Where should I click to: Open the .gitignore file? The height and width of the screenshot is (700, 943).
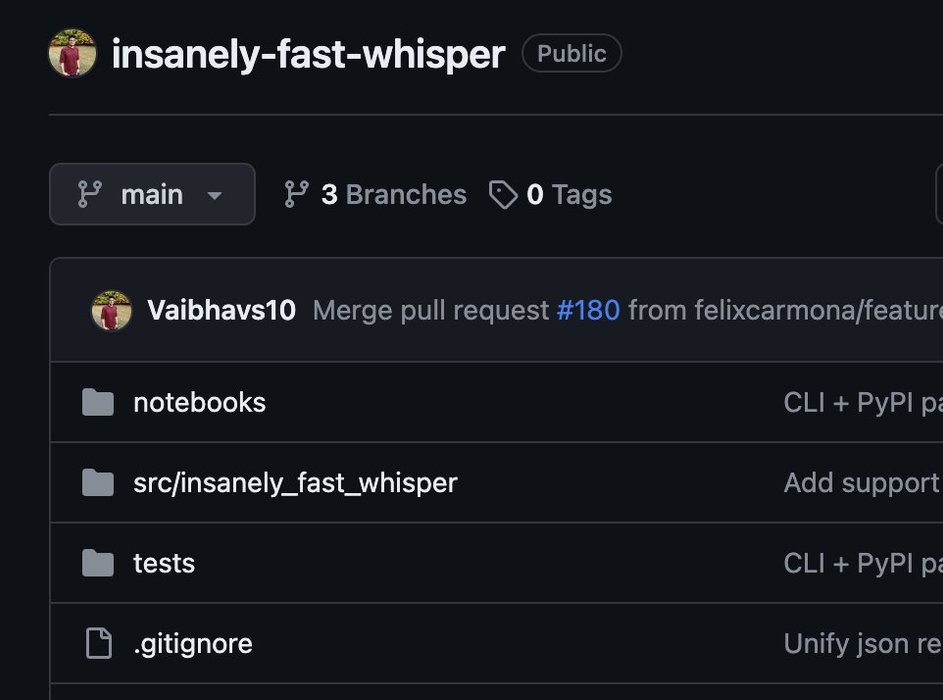(193, 643)
